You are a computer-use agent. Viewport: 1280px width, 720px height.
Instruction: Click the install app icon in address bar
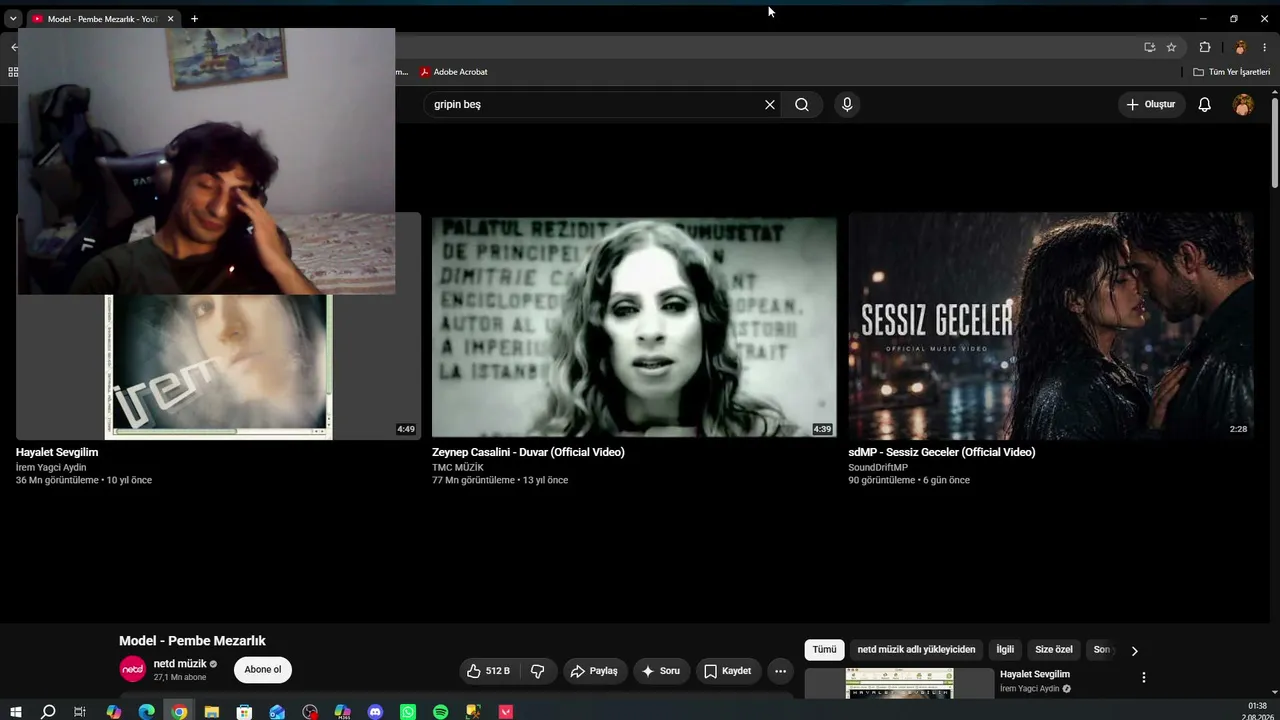click(1149, 47)
